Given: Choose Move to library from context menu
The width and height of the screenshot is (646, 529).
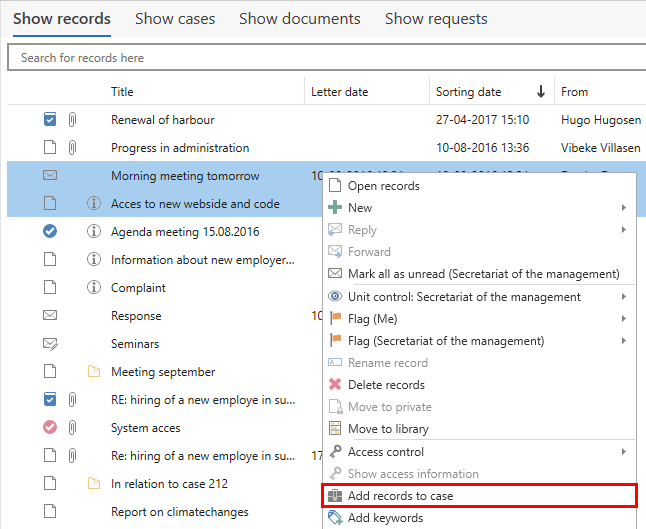Looking at the screenshot, I should tap(388, 429).
